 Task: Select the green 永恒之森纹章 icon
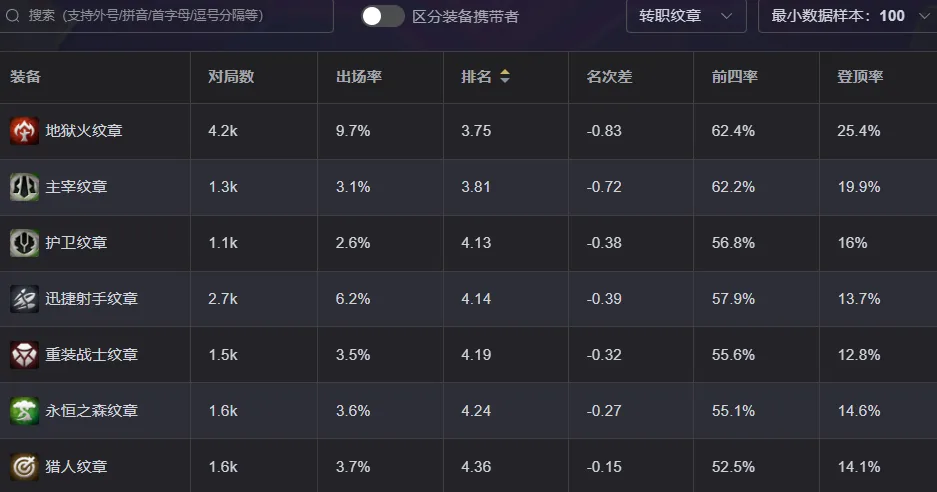pos(25,411)
